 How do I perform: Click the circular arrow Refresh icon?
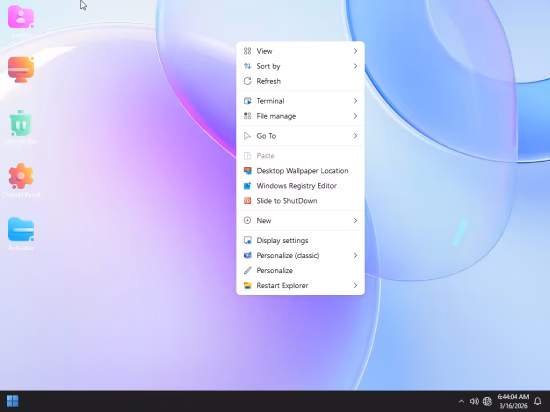pyautogui.click(x=248, y=81)
